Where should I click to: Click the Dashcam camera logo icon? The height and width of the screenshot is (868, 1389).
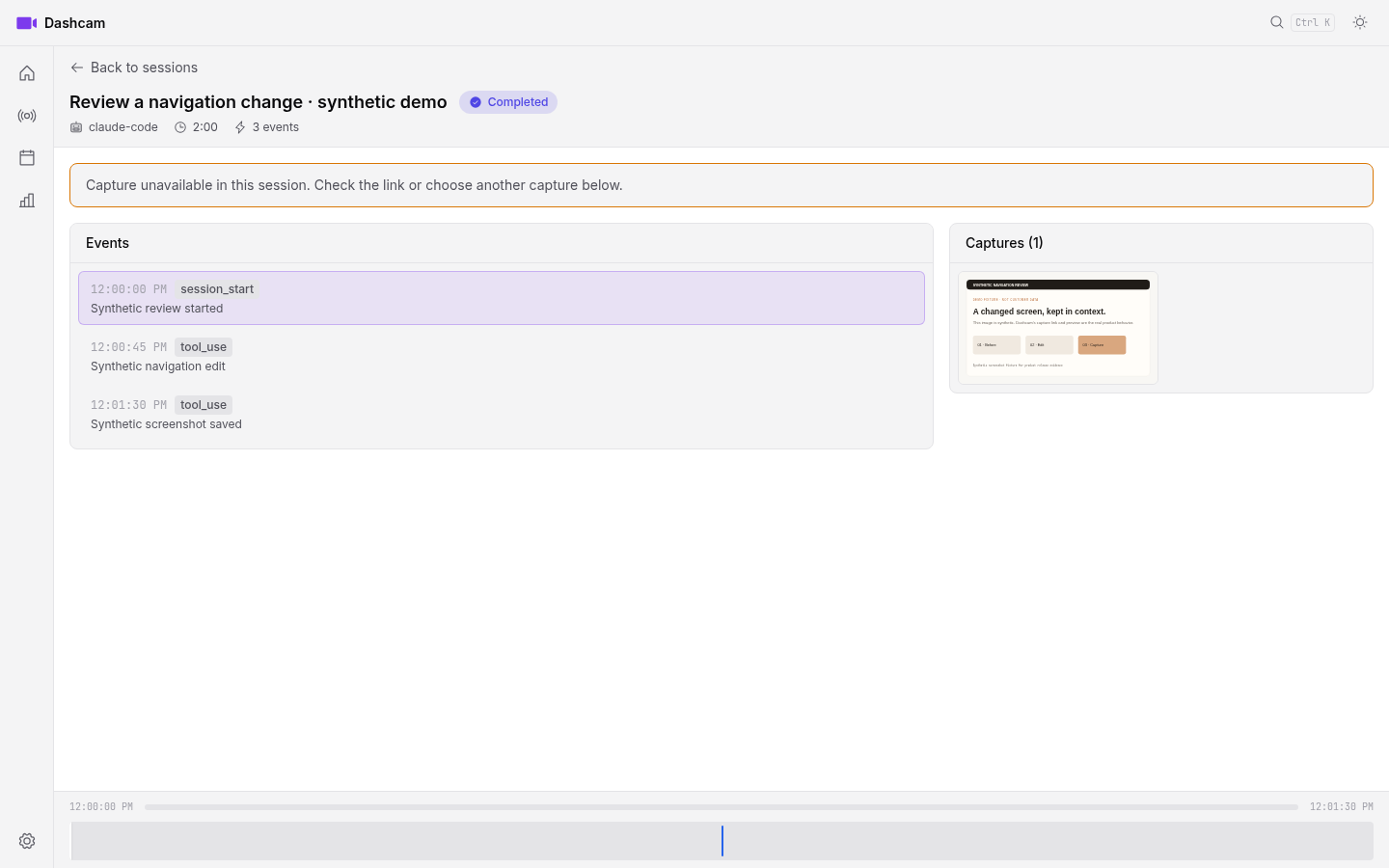coord(27,23)
